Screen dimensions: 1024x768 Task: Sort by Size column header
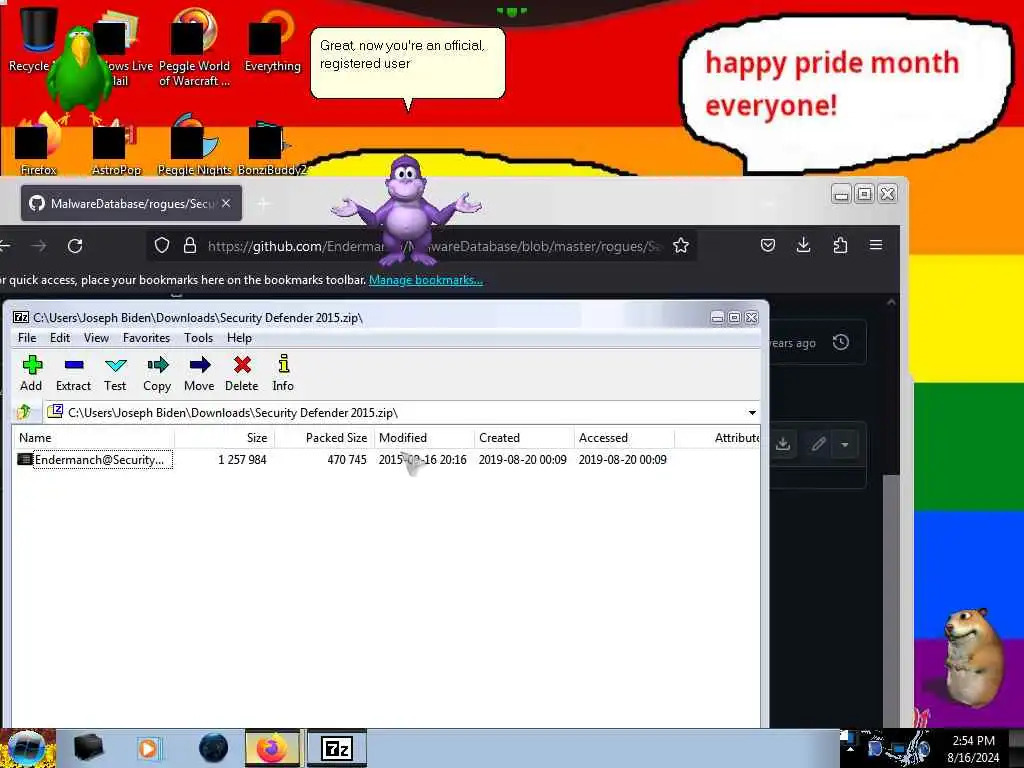point(225,438)
